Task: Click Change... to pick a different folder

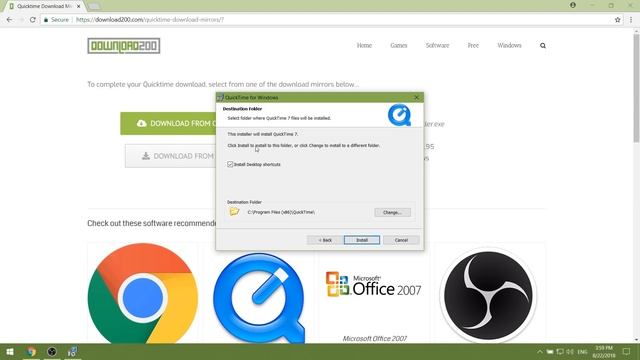Action: [392, 212]
